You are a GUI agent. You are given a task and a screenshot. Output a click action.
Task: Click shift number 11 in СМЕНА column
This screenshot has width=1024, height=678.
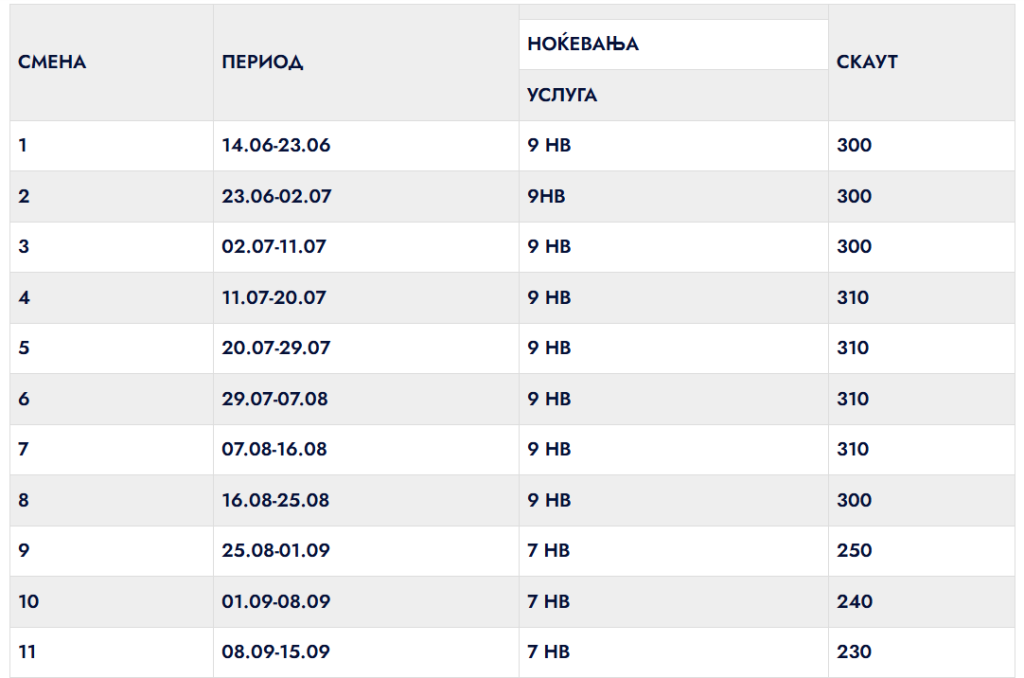click(x=27, y=652)
